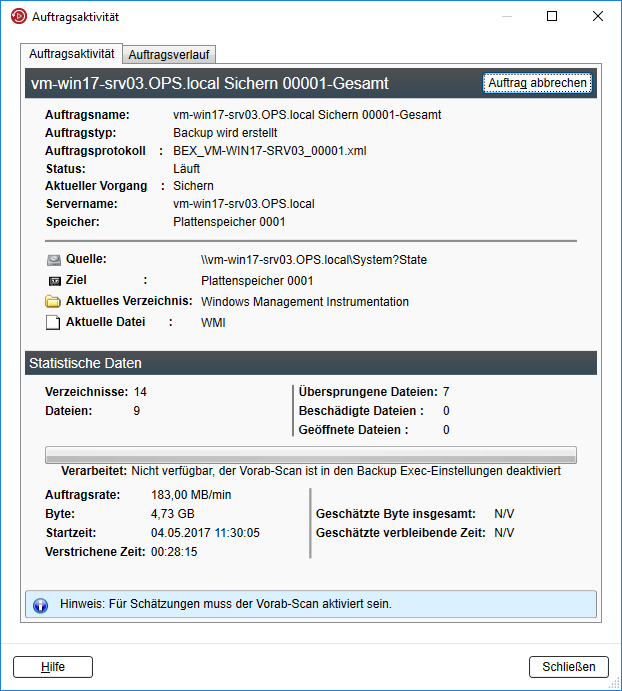The image size is (622, 691).
Task: Click the Hinweis Vorab-Scan information banner
Action: pyautogui.click(x=310, y=605)
